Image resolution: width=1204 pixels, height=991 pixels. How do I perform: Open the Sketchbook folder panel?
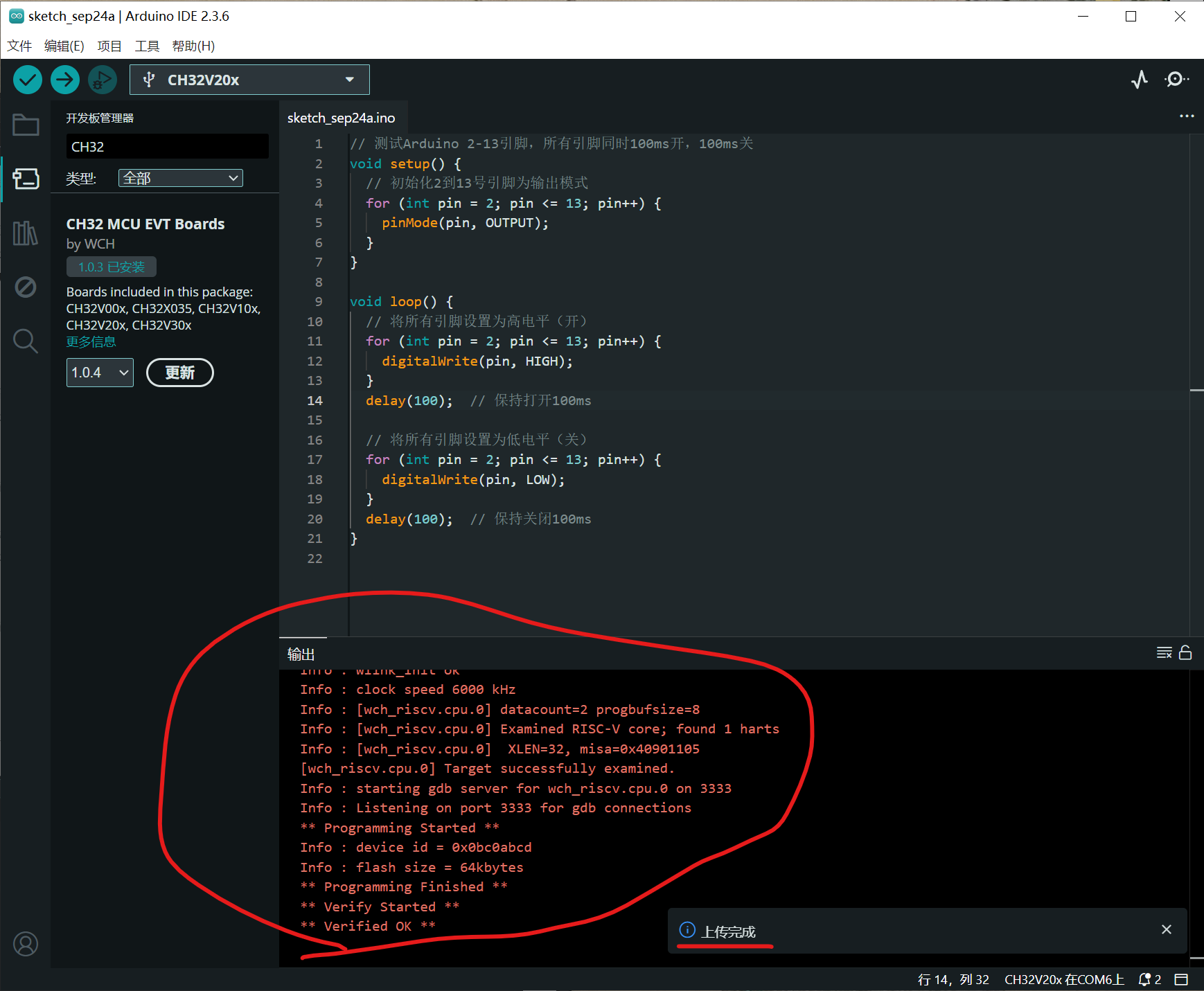26,125
